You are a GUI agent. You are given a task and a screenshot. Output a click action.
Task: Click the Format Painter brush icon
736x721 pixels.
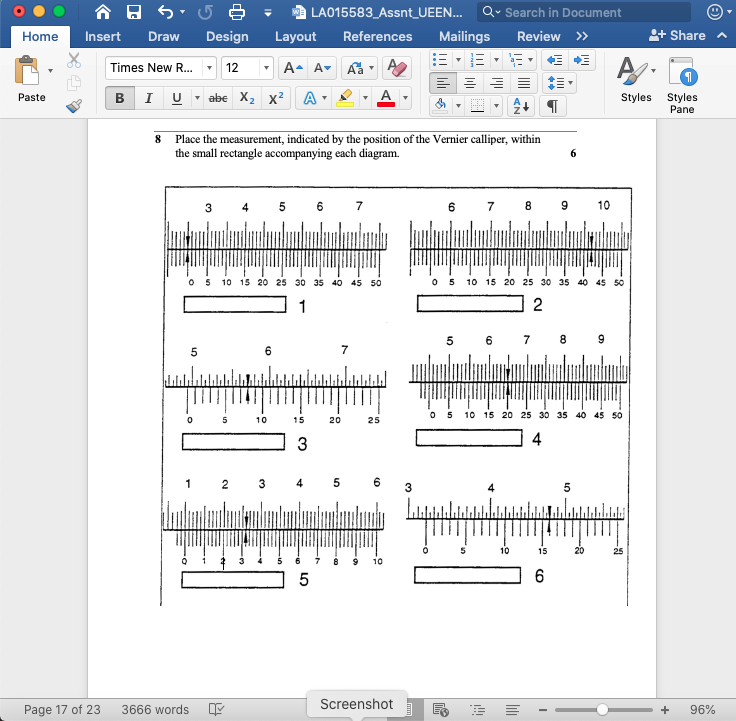click(74, 106)
